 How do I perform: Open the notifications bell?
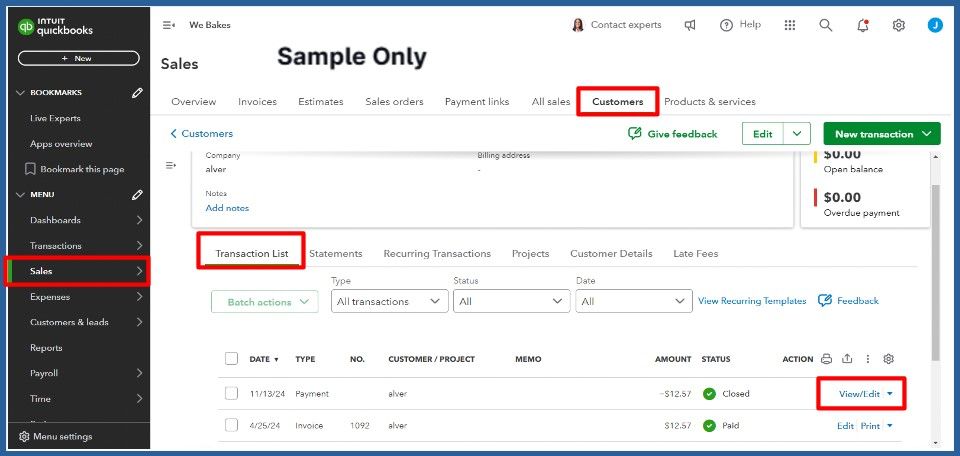[x=863, y=25]
